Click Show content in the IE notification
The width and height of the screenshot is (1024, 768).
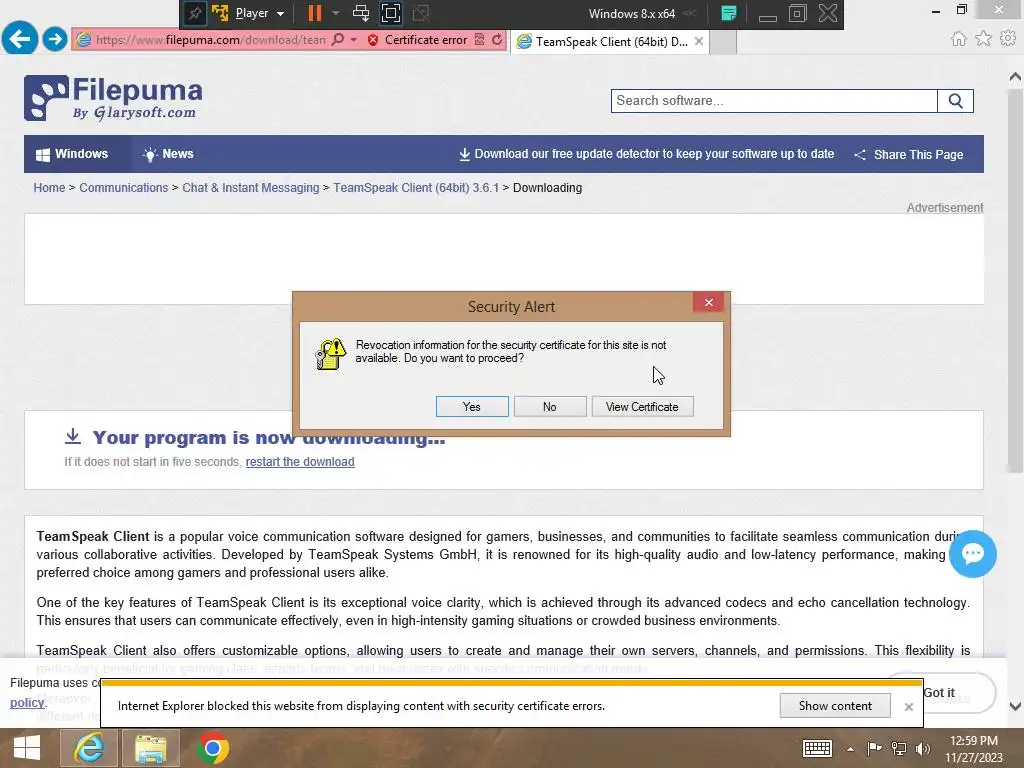click(x=835, y=705)
